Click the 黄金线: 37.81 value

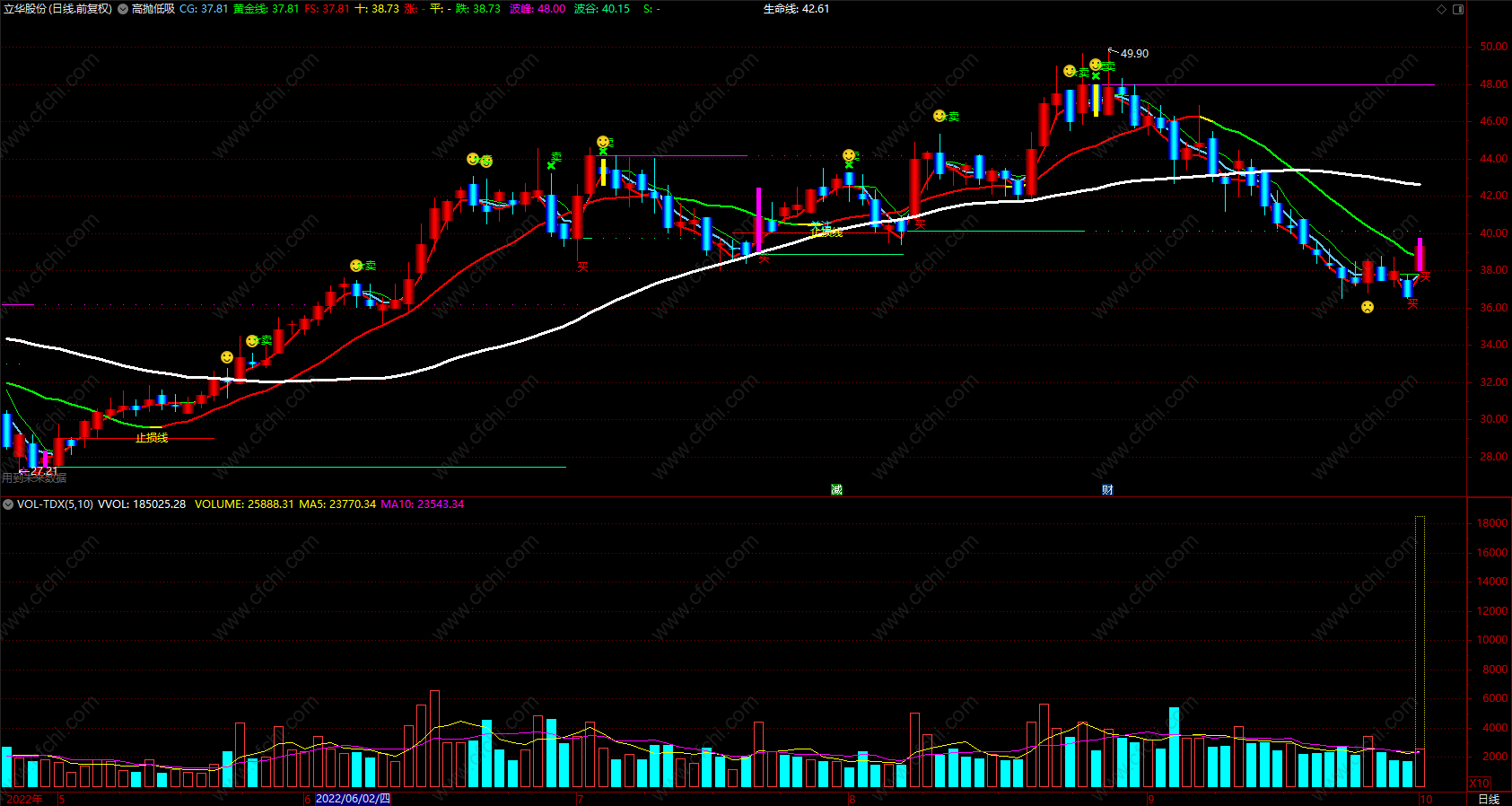[x=267, y=9]
